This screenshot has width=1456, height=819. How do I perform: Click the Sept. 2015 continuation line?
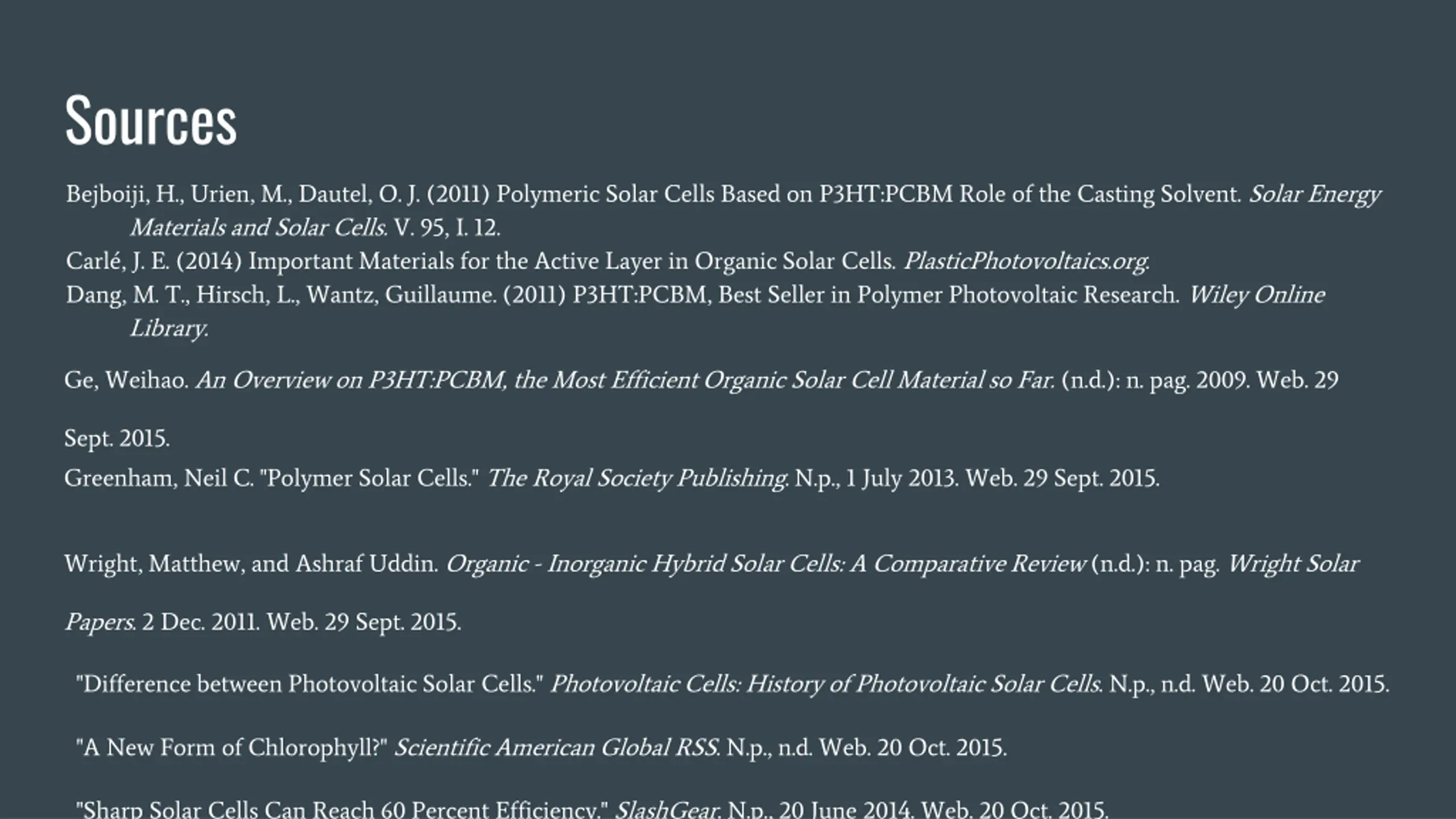click(117, 439)
